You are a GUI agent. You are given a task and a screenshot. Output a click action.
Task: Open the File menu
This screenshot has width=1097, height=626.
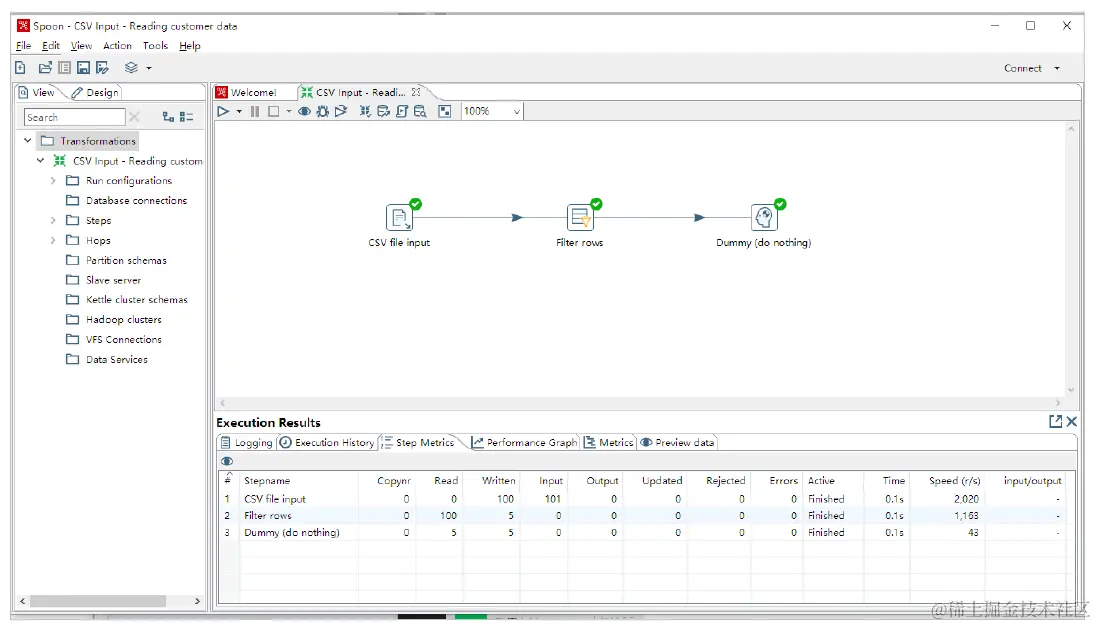click(x=23, y=45)
